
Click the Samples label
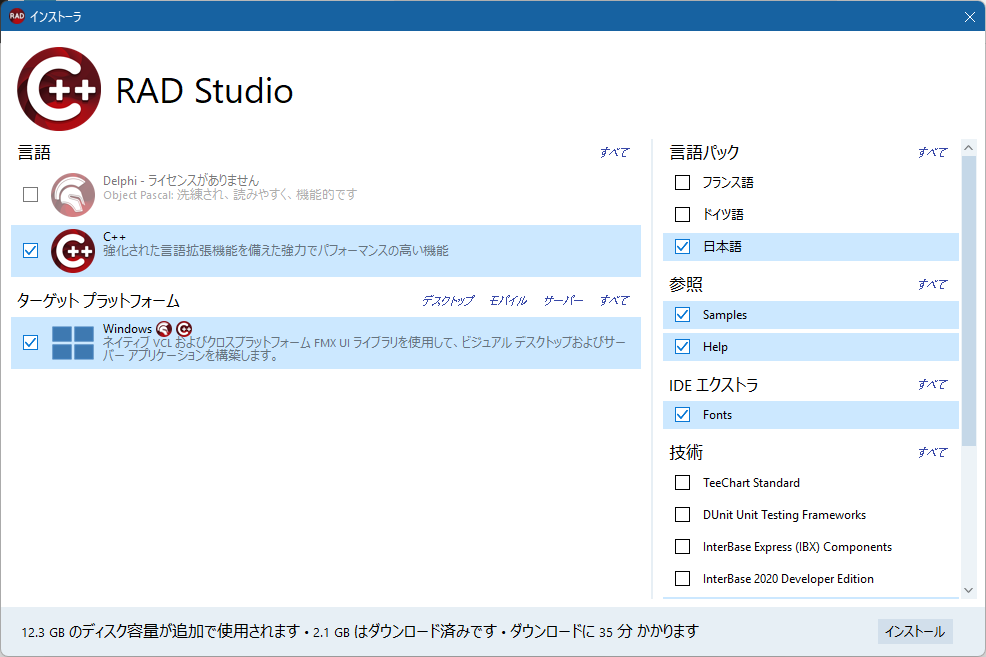[724, 314]
